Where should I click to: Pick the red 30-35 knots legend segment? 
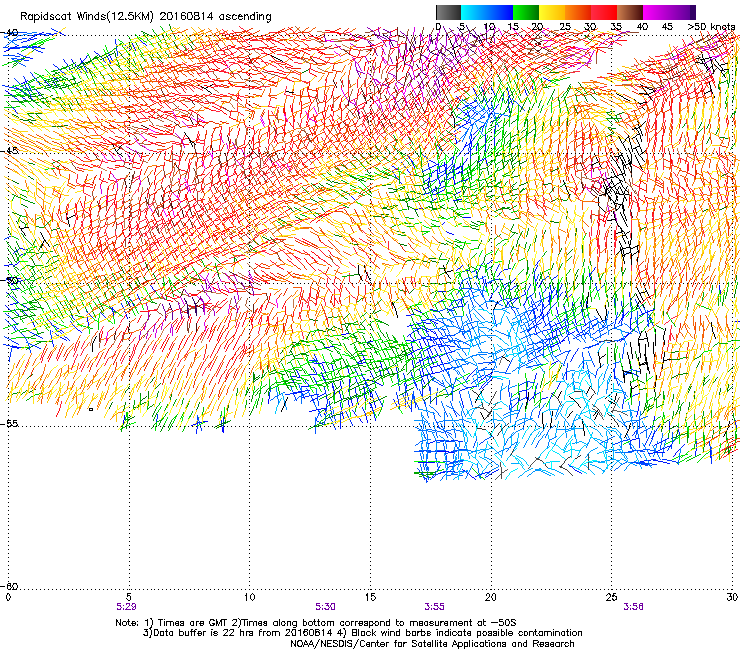click(604, 12)
